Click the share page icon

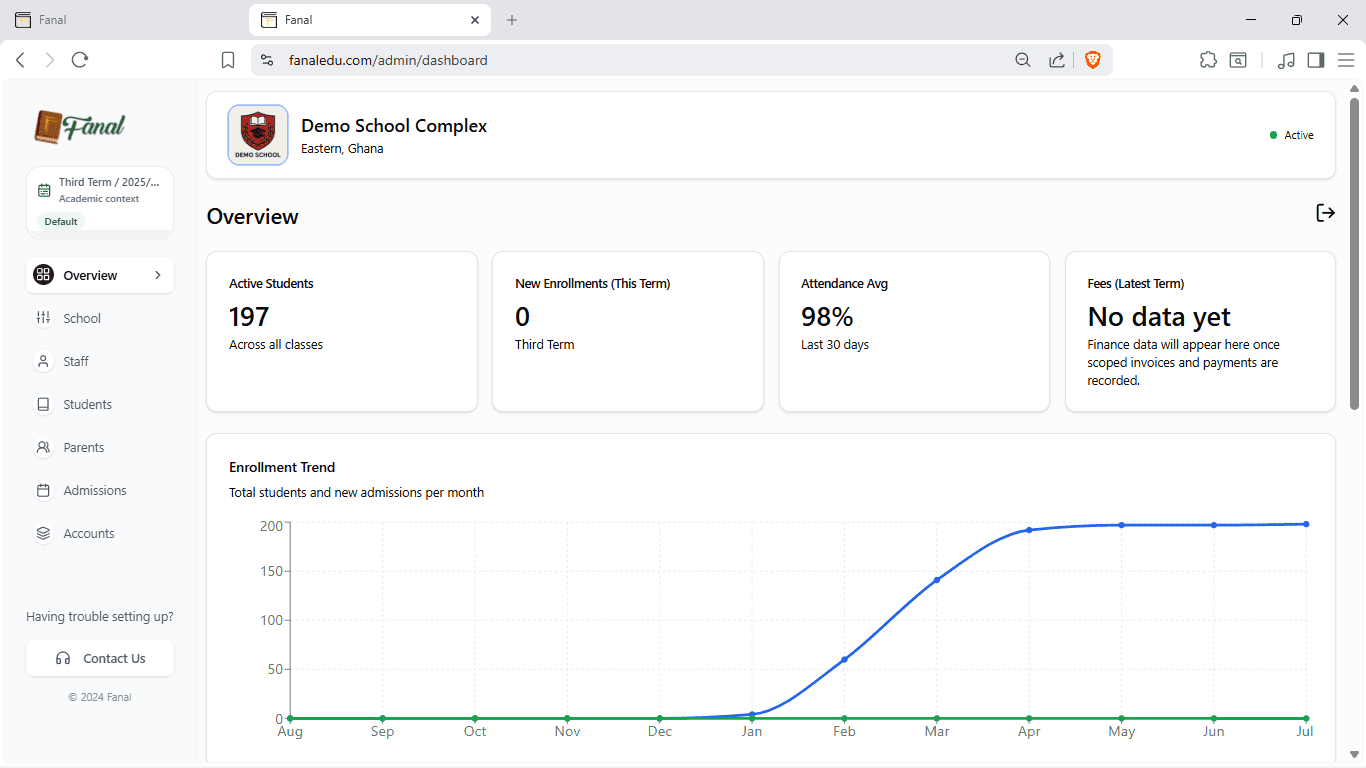point(1056,60)
